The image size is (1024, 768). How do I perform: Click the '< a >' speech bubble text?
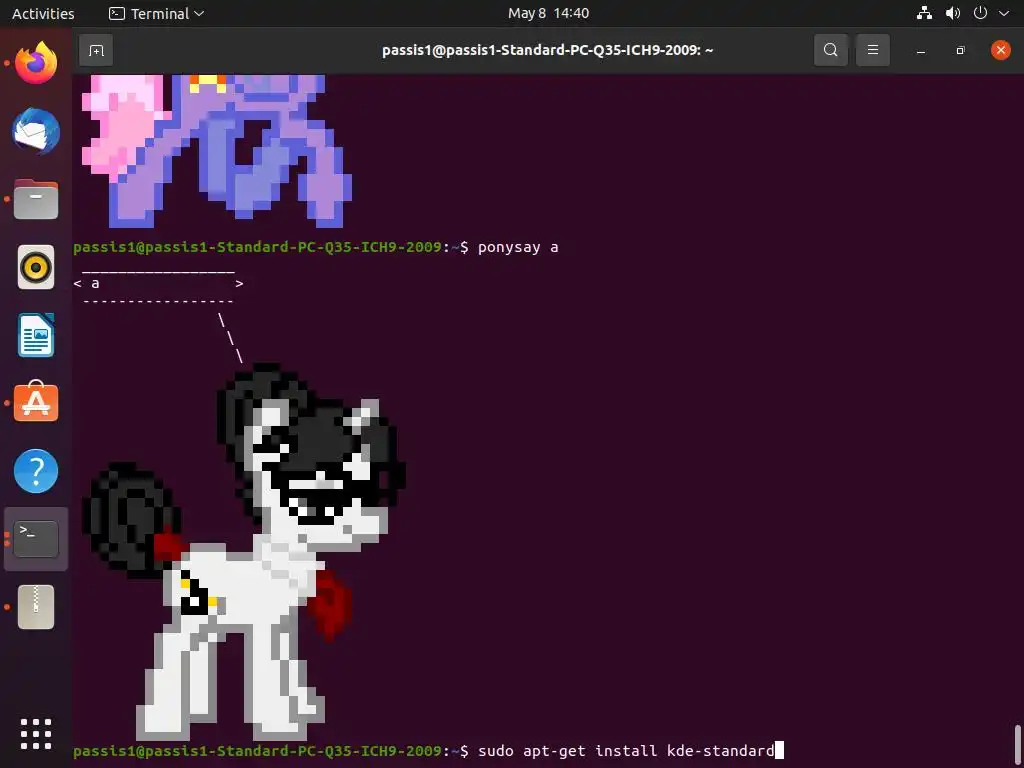coord(158,283)
